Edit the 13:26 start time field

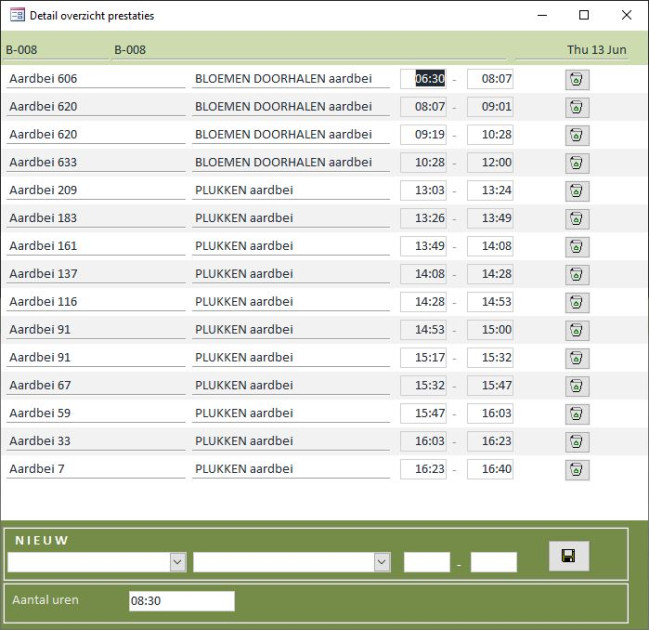click(423, 218)
